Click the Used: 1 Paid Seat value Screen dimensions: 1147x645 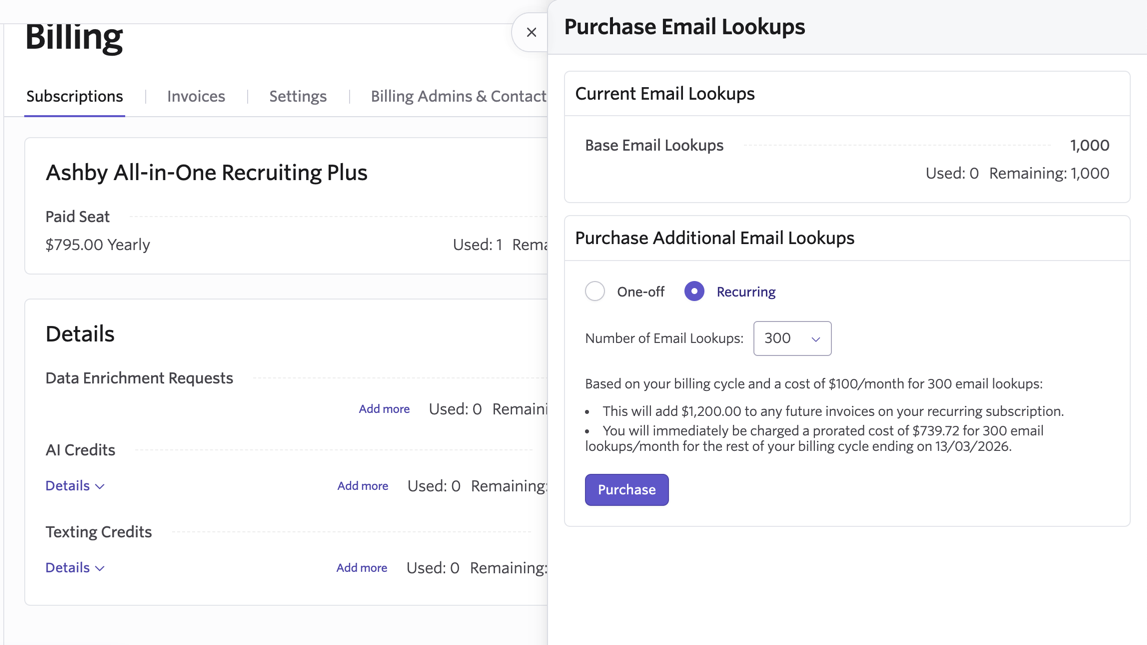(x=478, y=245)
